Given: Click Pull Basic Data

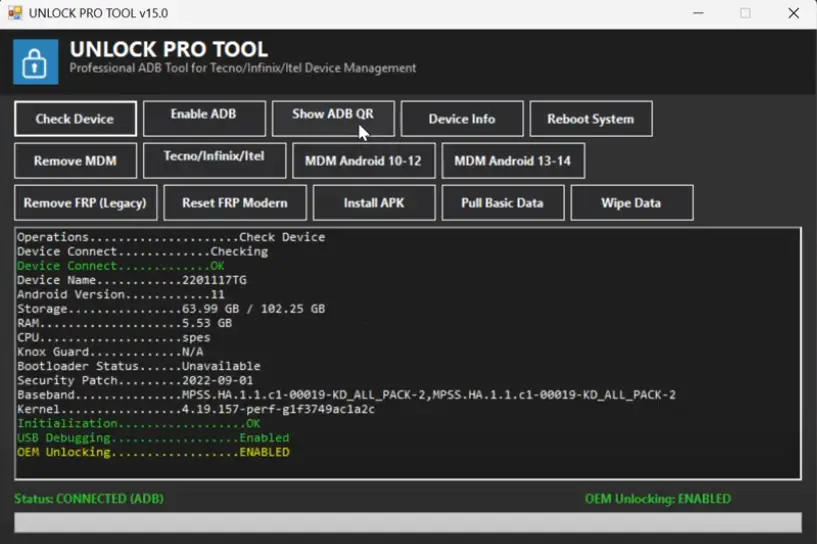Looking at the screenshot, I should (x=503, y=203).
